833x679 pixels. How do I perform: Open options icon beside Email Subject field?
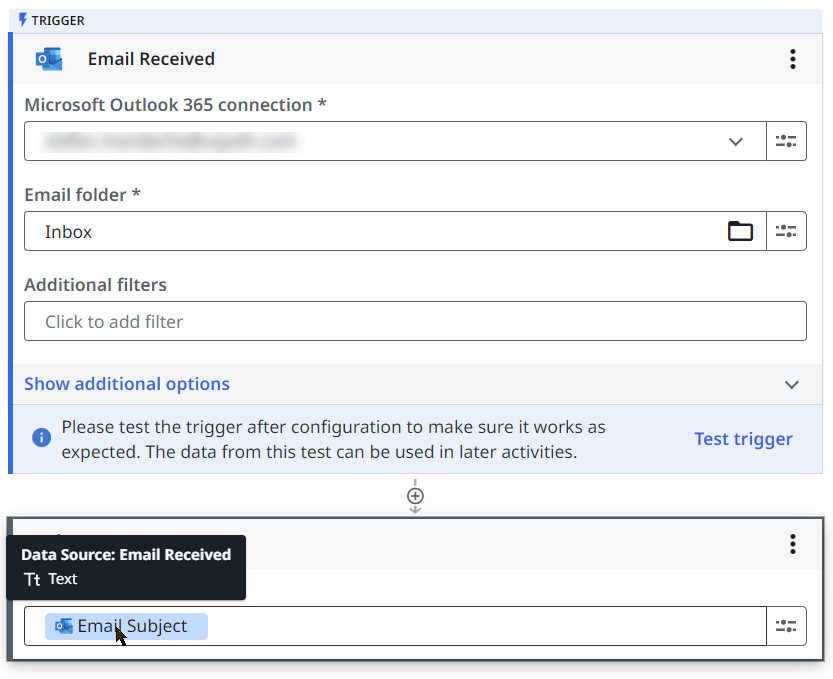coord(786,626)
